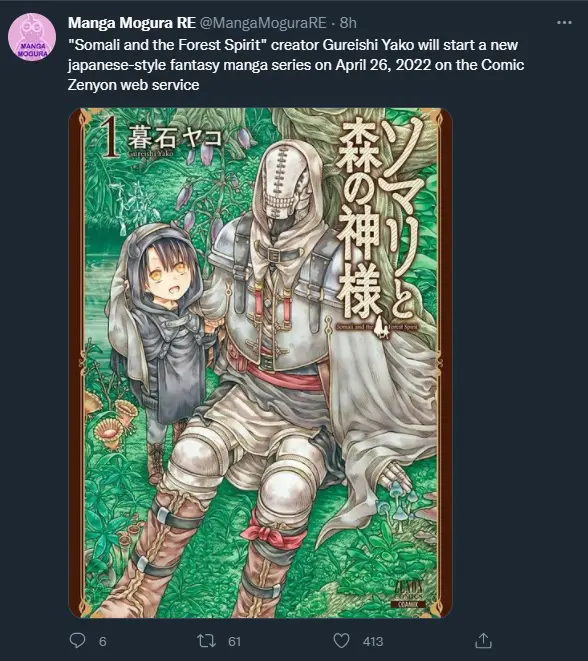Open the Somali manga cover image
Viewport: 588px width, 661px height.
click(260, 363)
